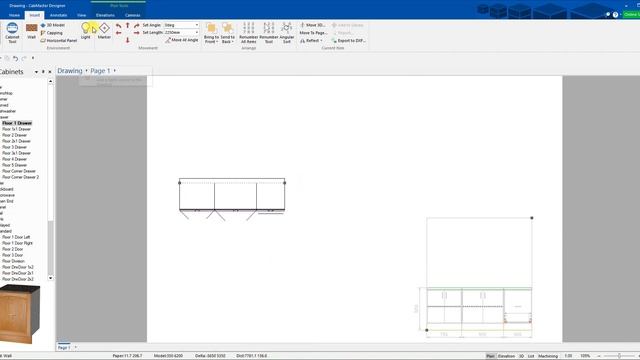Insert a Horizontal Panel
The height and width of the screenshot is (360, 640).
pos(59,40)
